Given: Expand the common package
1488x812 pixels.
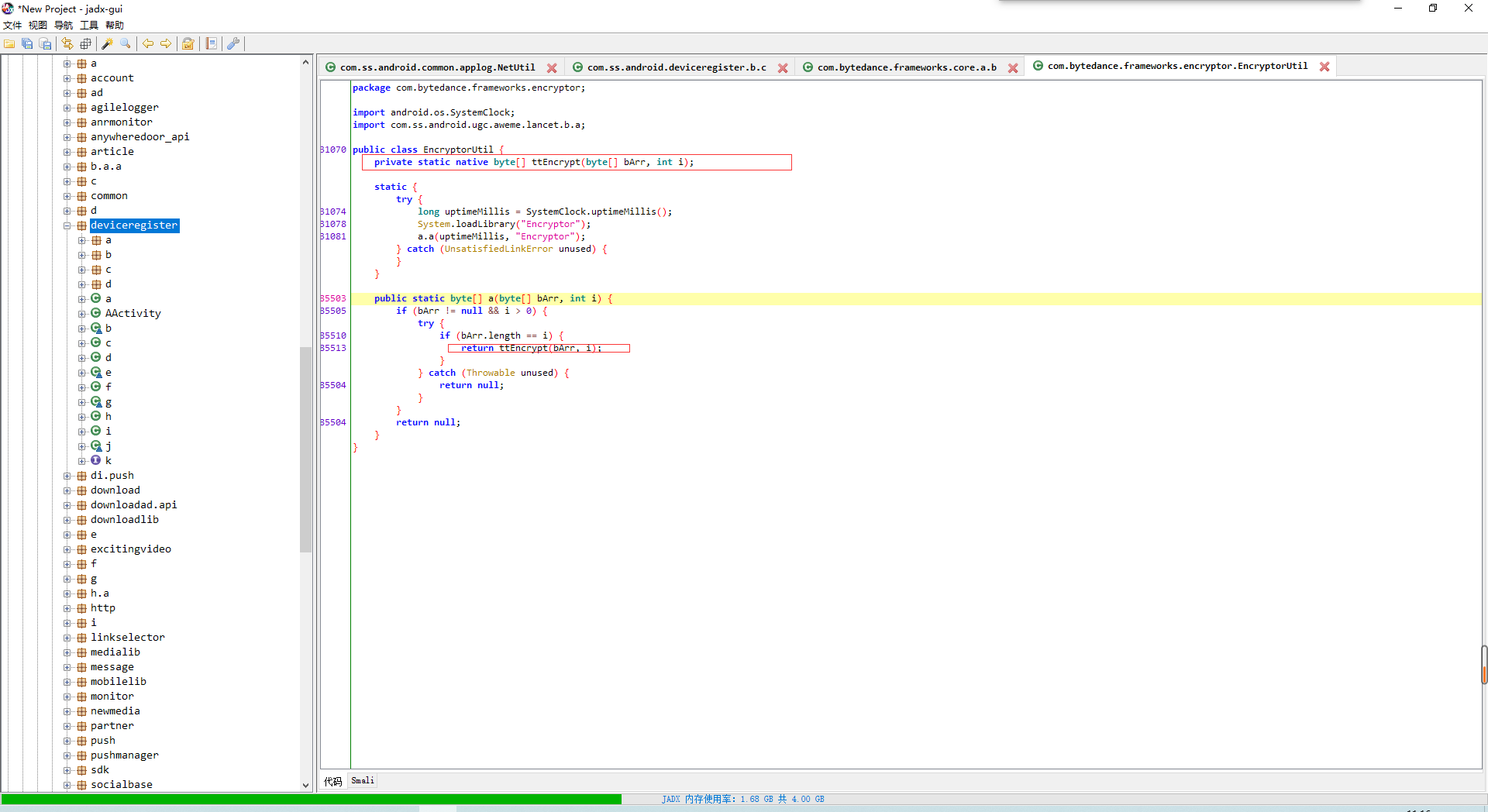Looking at the screenshot, I should click(x=67, y=196).
